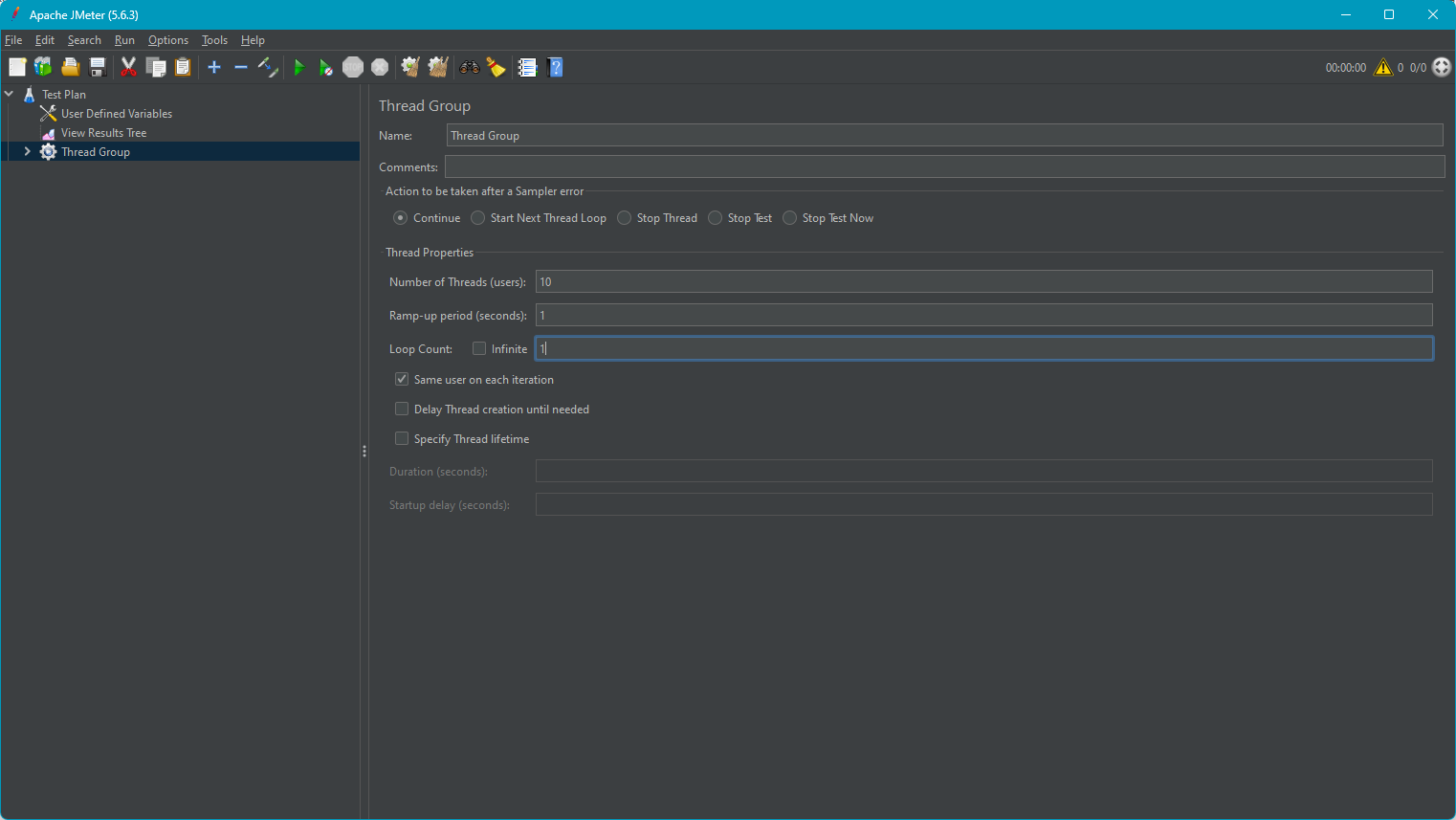Reset search with the yellow broom icon

[496, 67]
